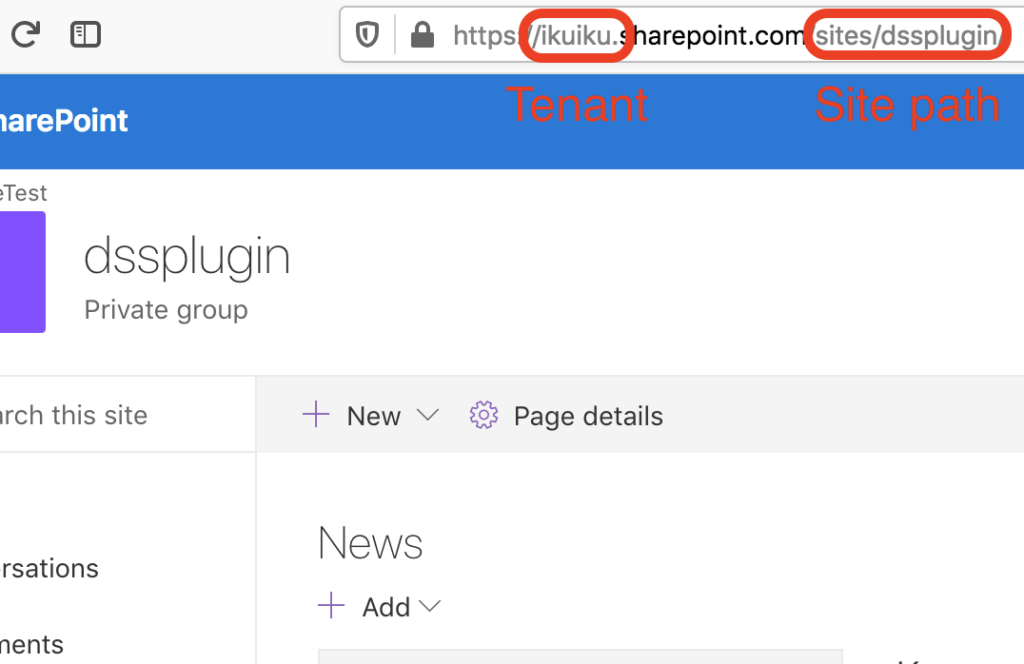Image resolution: width=1024 pixels, height=664 pixels.
Task: Select Conversations in the left navigation
Action: (49, 568)
